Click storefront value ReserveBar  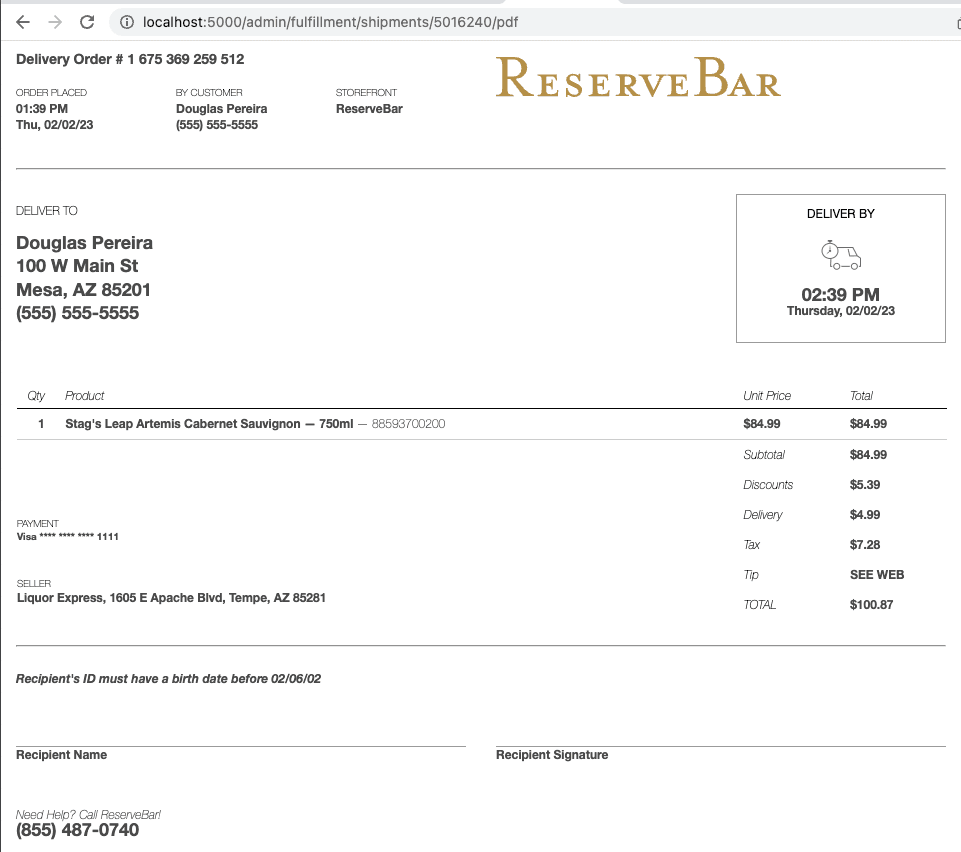(x=369, y=108)
